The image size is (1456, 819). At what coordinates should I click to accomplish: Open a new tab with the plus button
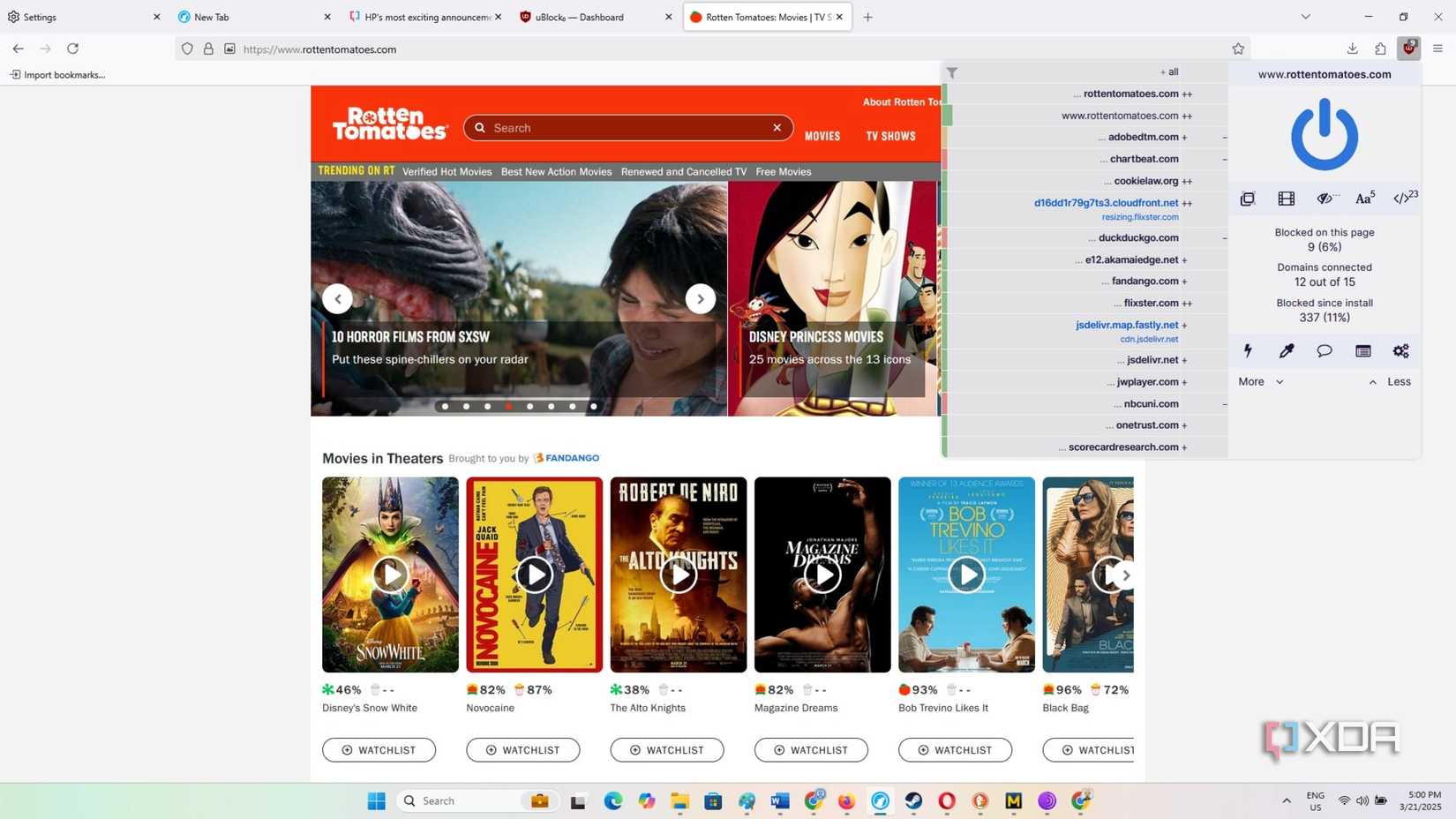867,17
